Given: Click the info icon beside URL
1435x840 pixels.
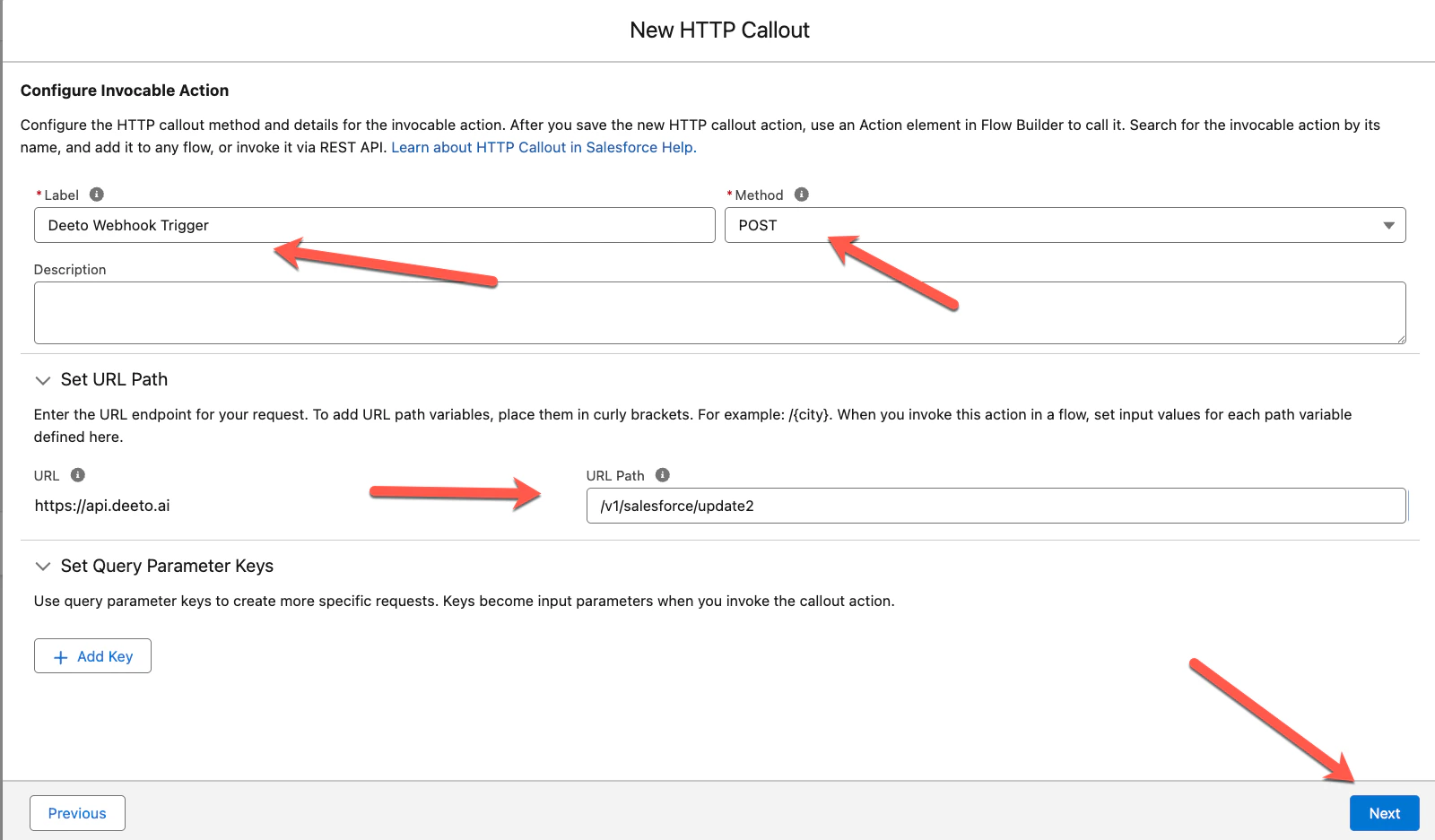Looking at the screenshot, I should point(78,475).
